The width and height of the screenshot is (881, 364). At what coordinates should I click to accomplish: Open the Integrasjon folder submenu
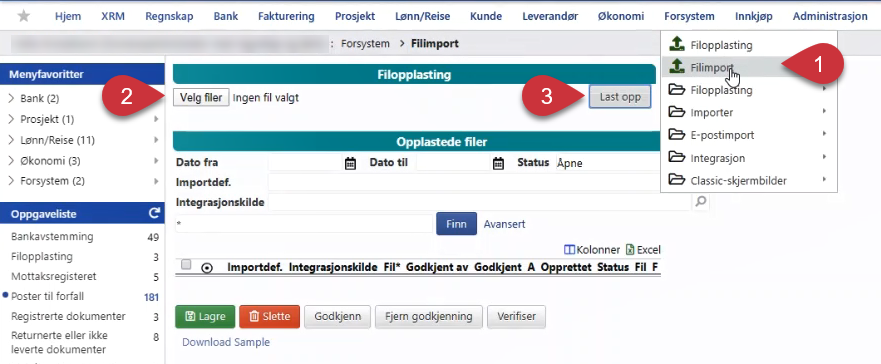pos(748,158)
